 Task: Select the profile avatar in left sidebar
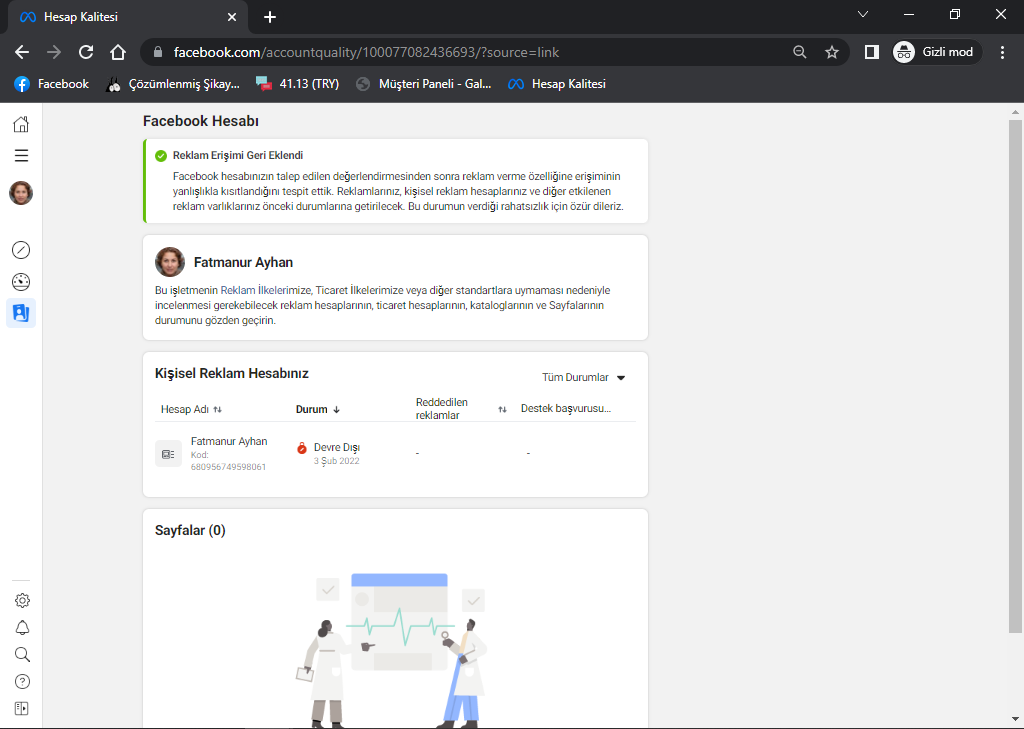pyautogui.click(x=21, y=193)
